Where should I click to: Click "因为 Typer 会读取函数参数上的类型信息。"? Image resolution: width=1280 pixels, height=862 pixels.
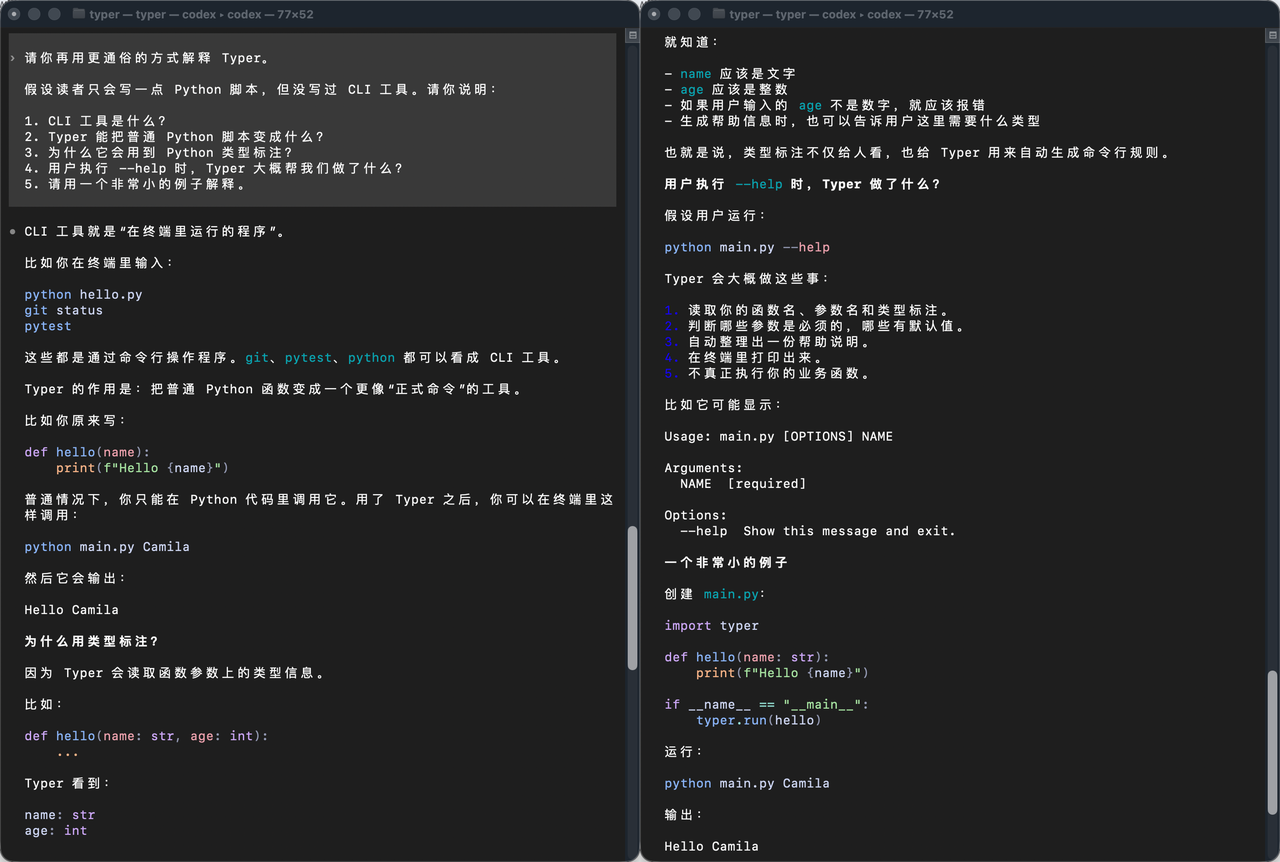point(175,673)
